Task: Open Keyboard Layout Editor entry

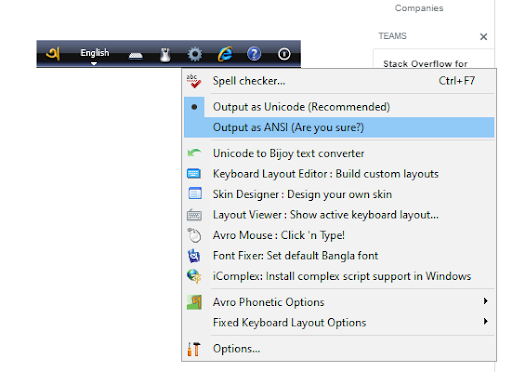Action: click(339, 174)
